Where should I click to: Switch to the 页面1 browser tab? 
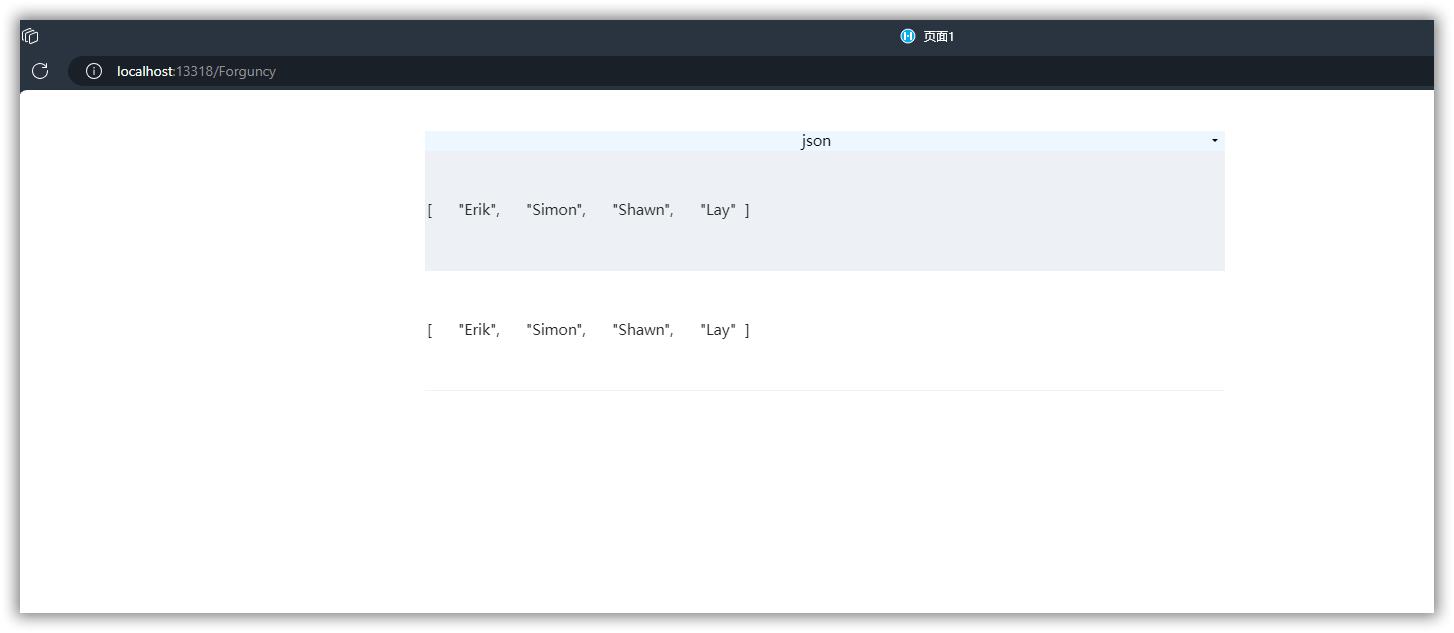(x=938, y=36)
